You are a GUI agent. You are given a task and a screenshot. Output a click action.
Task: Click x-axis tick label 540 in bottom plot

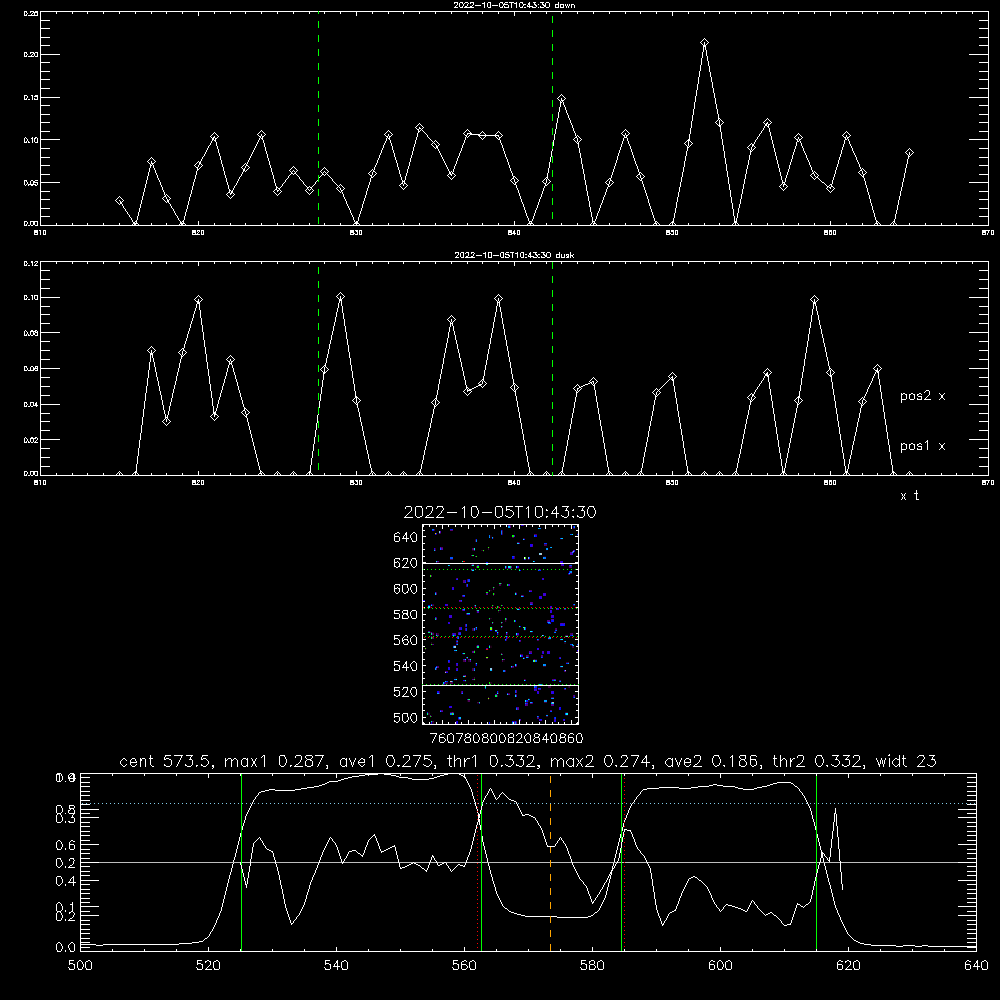click(336, 966)
